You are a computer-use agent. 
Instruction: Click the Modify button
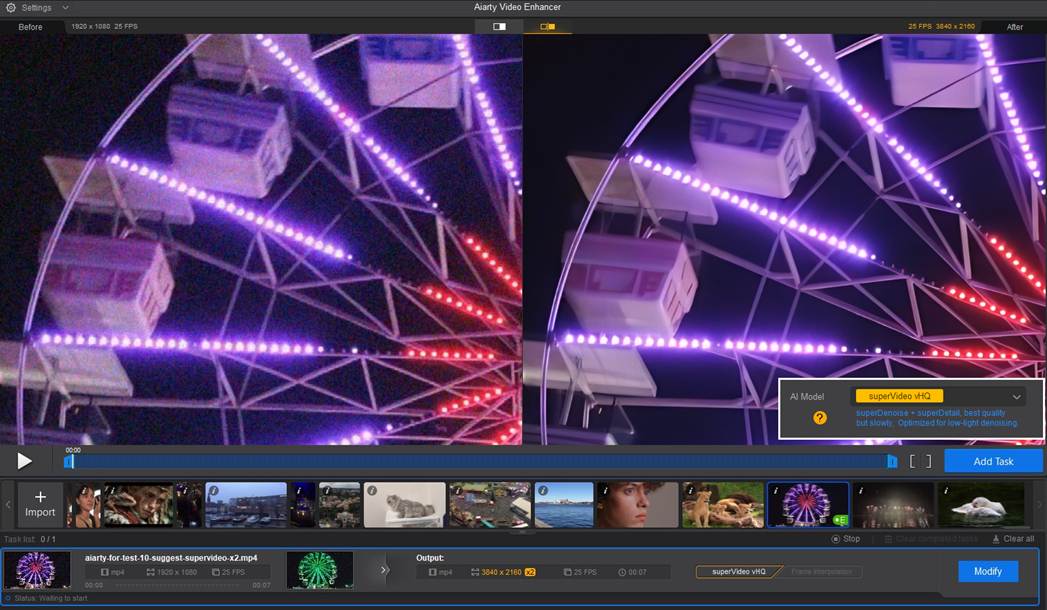pos(987,571)
